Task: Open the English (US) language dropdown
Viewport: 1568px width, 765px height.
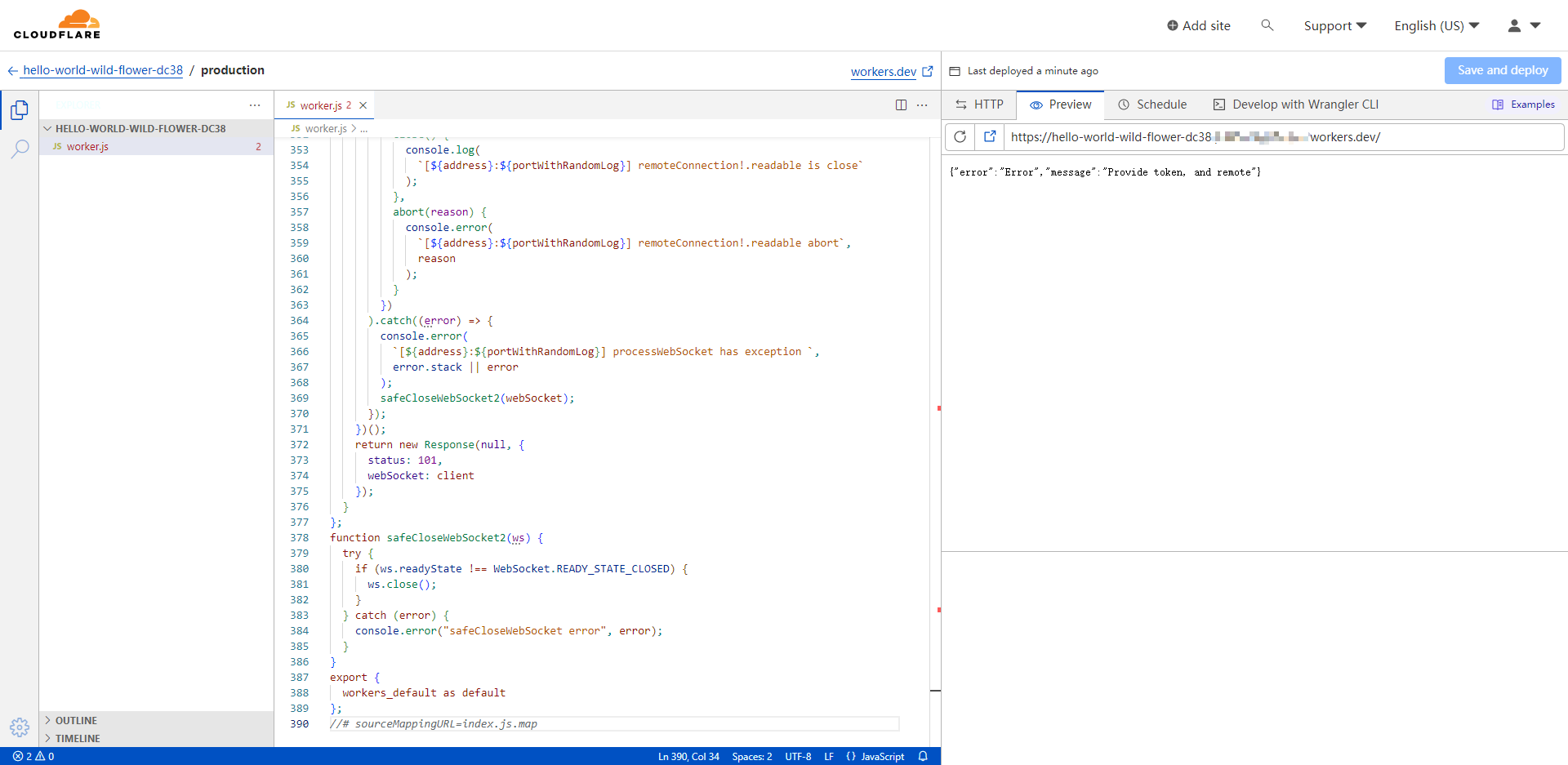Action: coord(1436,26)
